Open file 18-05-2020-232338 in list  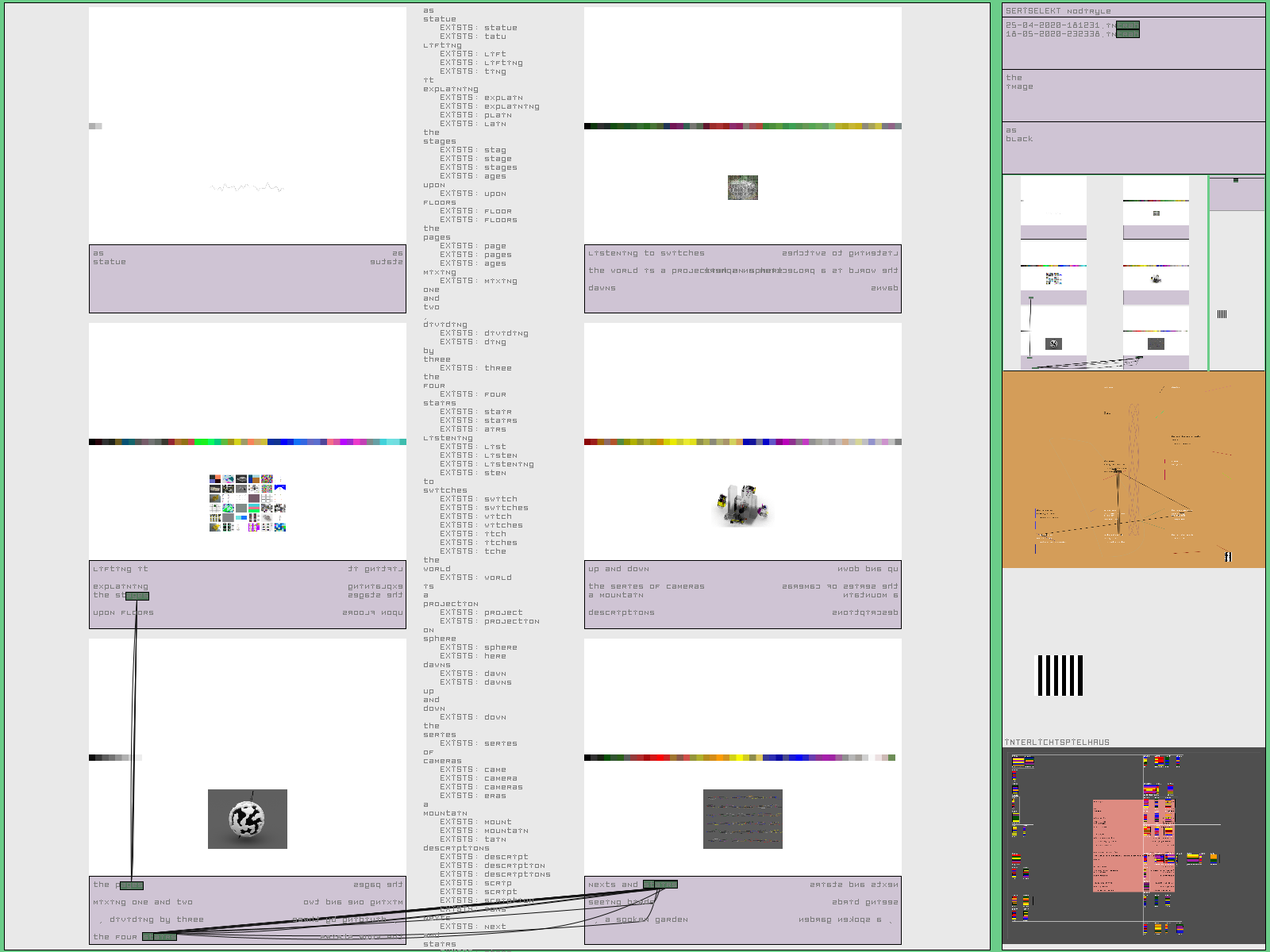pos(1060,34)
